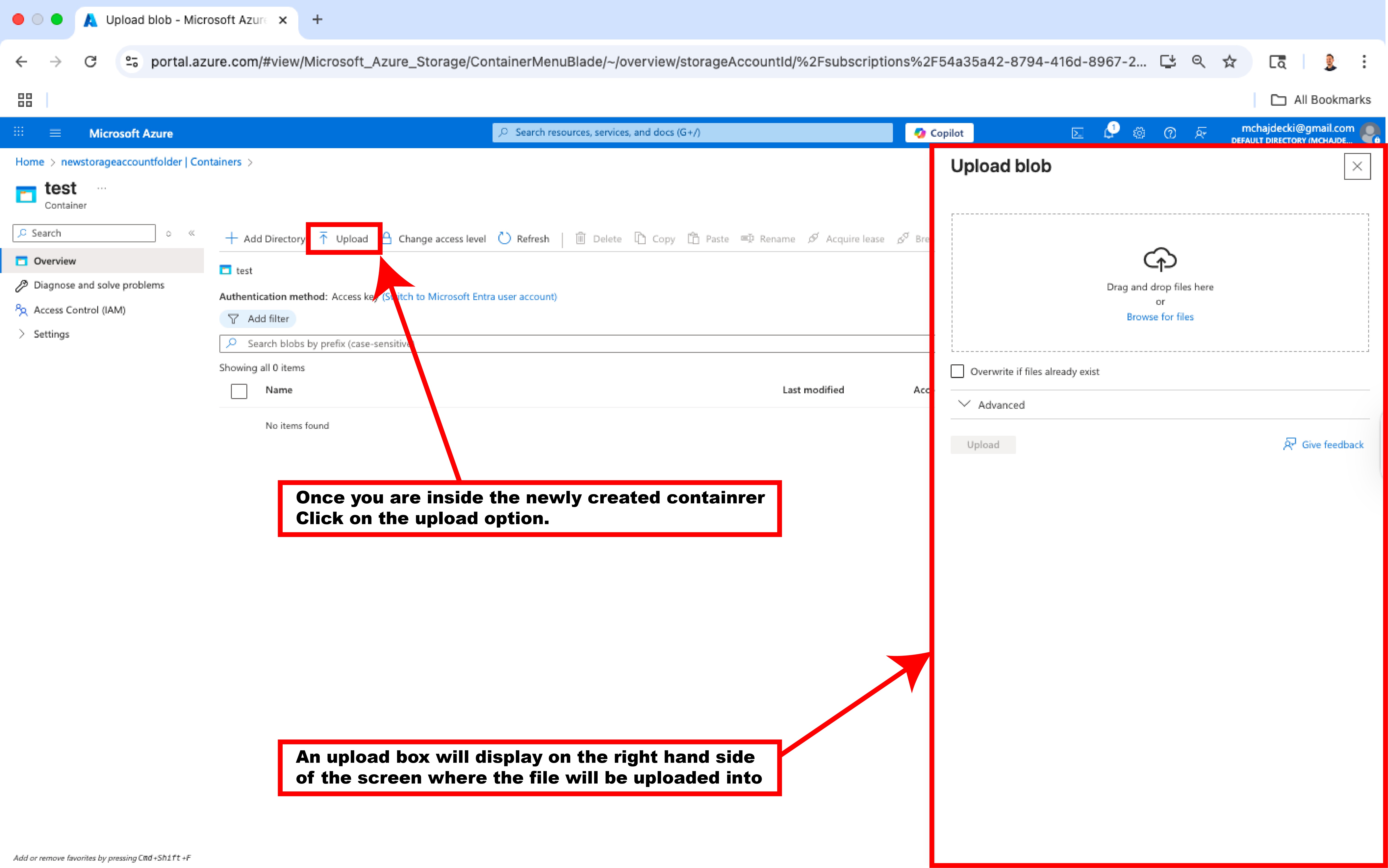Click the expand/collapse icon beside menu search
This screenshot has height=868, width=1388.
(x=169, y=234)
